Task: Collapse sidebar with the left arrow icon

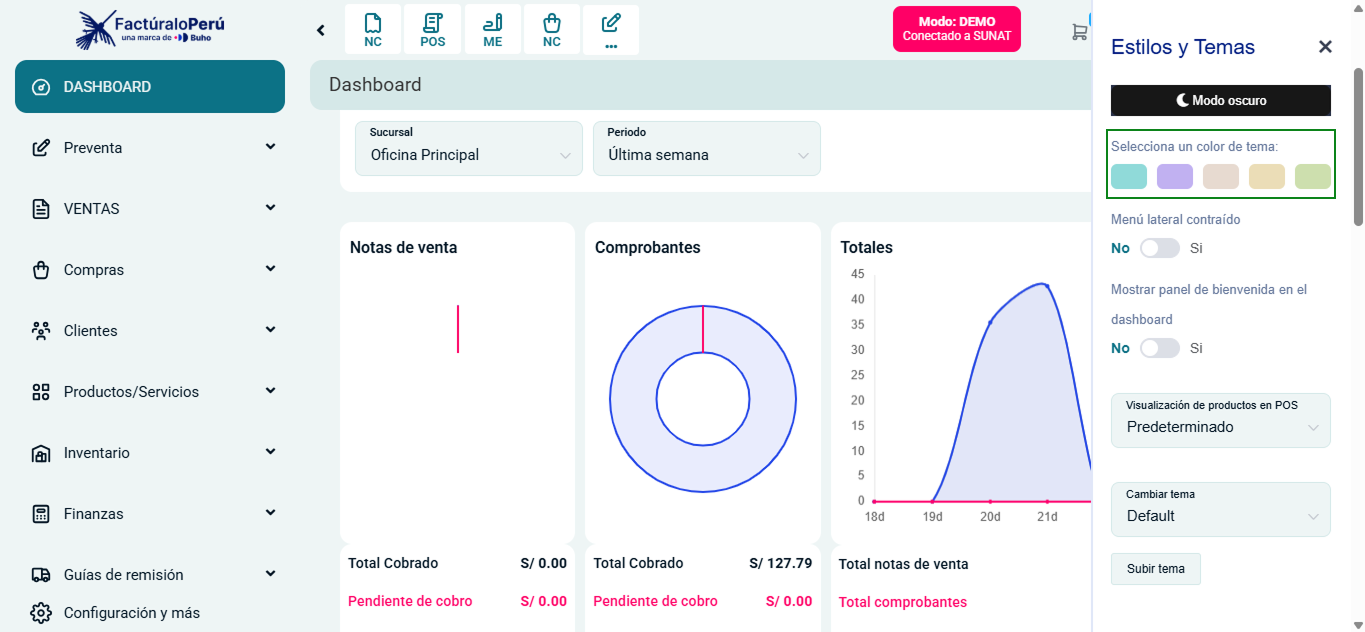Action: click(321, 30)
